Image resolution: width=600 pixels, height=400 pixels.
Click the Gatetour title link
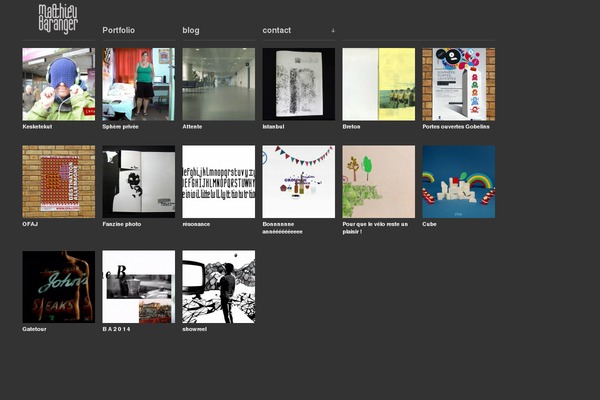pyautogui.click(x=34, y=329)
